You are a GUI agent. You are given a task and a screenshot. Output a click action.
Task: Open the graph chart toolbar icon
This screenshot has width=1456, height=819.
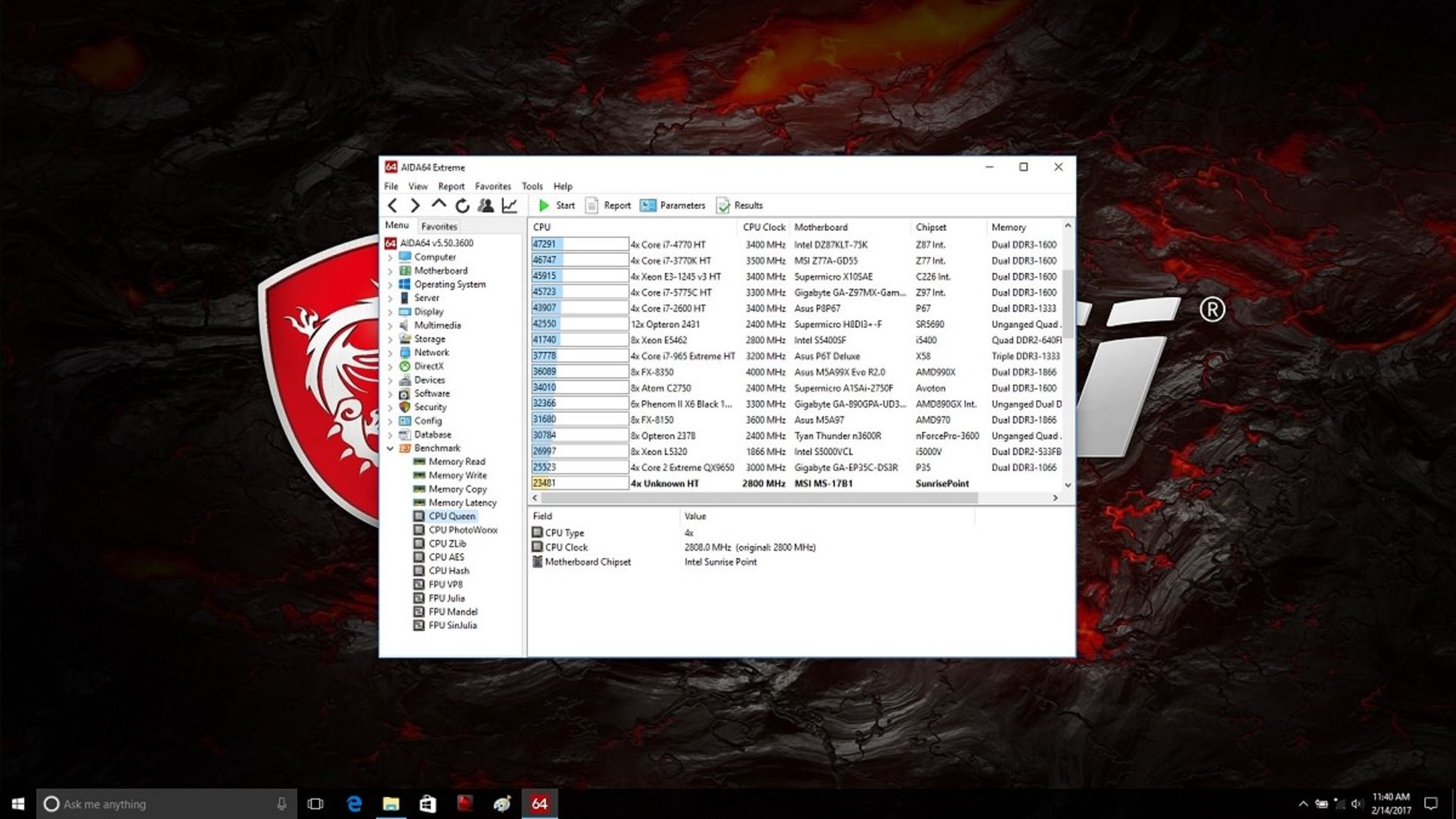510,206
